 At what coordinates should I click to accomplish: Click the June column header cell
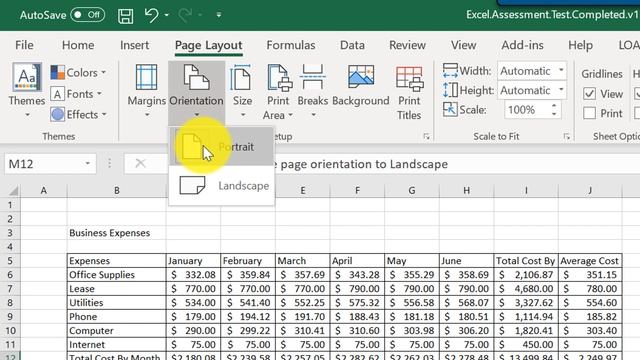(467, 261)
